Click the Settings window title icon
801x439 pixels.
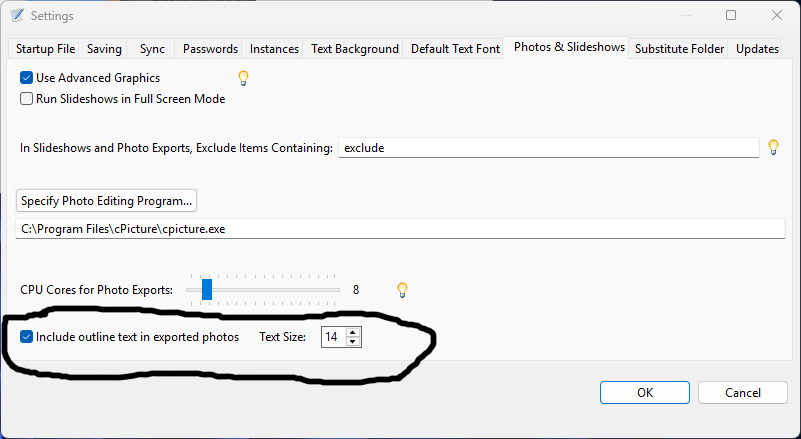click(x=16, y=16)
